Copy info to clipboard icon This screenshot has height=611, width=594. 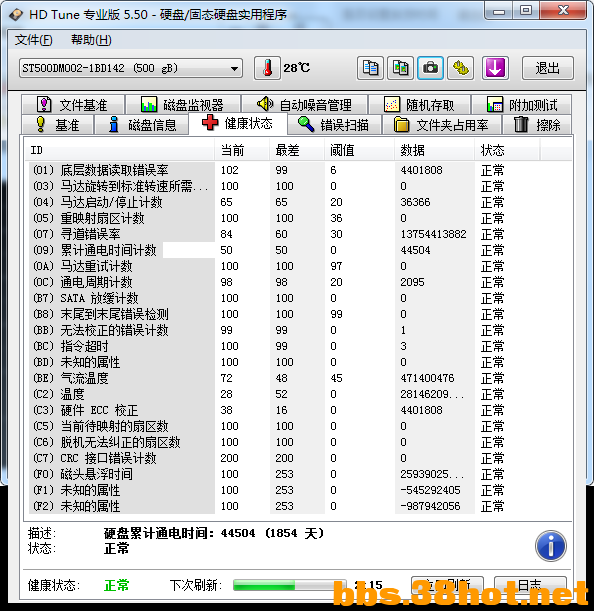[x=370, y=68]
